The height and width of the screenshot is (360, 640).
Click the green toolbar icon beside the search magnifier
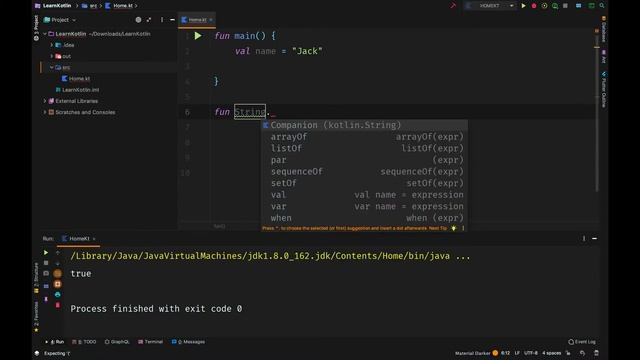pos(591,6)
